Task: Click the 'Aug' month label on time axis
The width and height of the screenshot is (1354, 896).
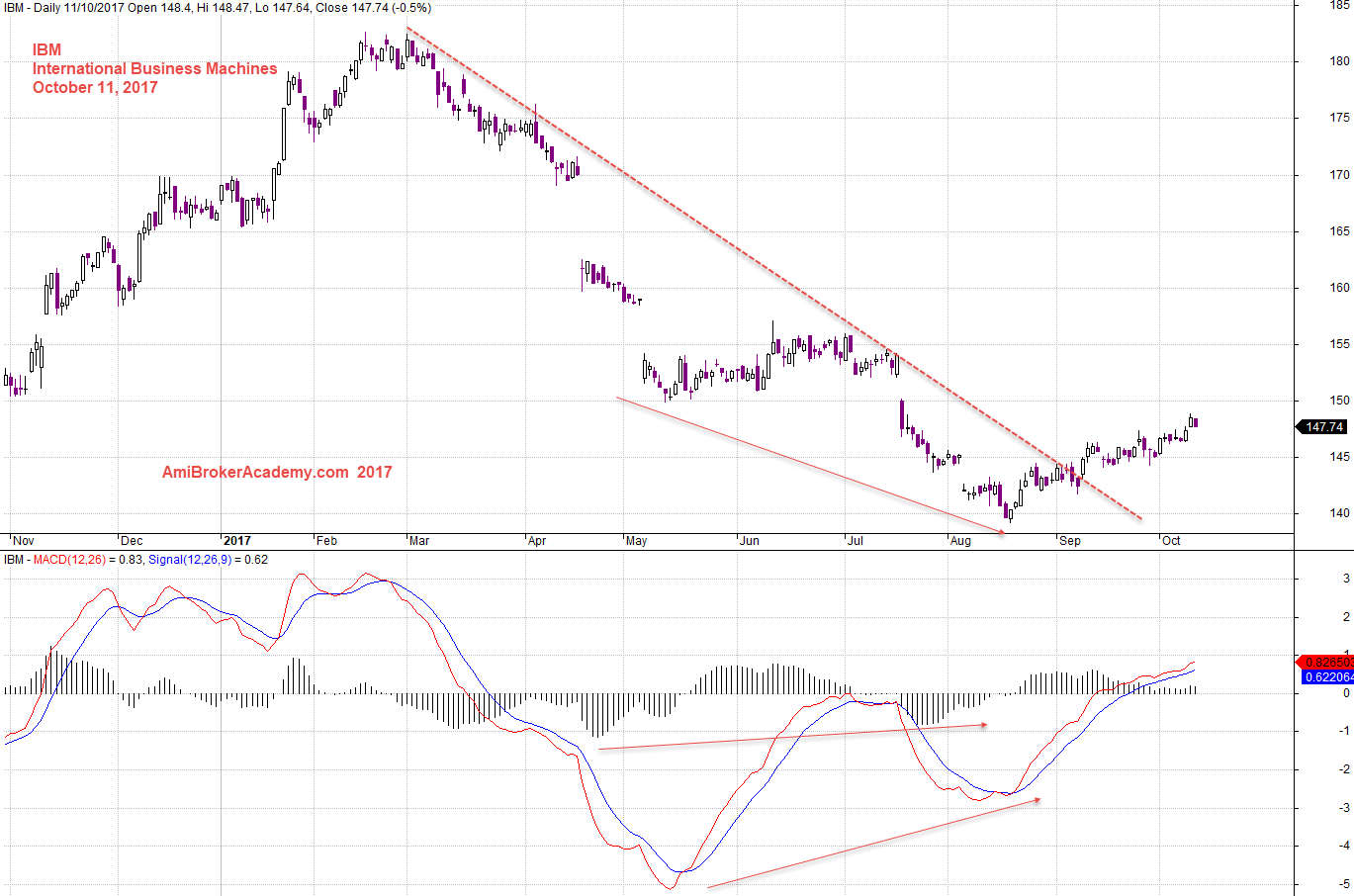Action: (960, 541)
